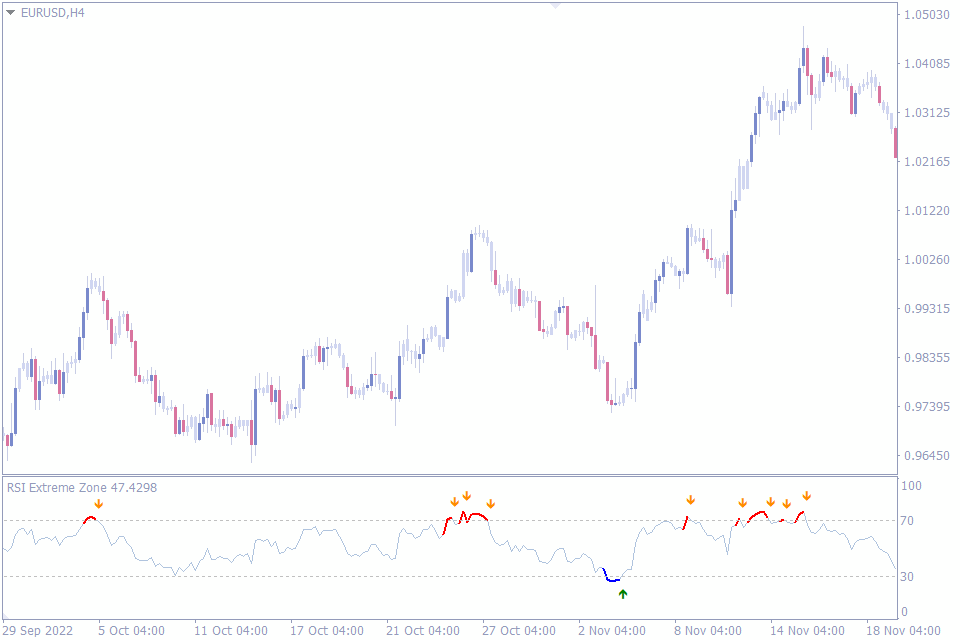Click the sell signal arrow above the first RSI peak
Viewport: 960px width, 640px height.
pos(98,505)
